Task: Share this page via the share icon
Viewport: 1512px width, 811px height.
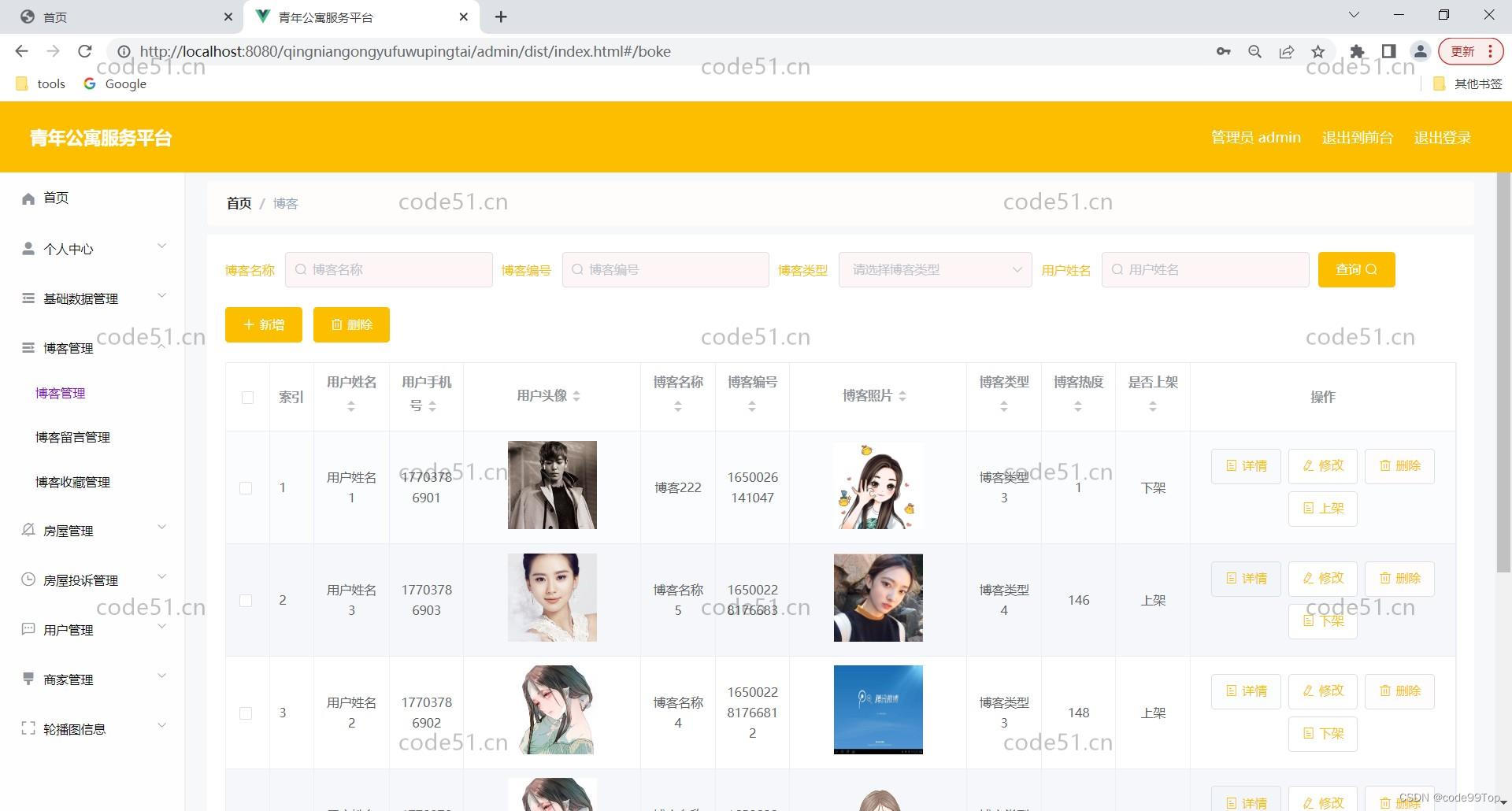Action: point(1287,51)
